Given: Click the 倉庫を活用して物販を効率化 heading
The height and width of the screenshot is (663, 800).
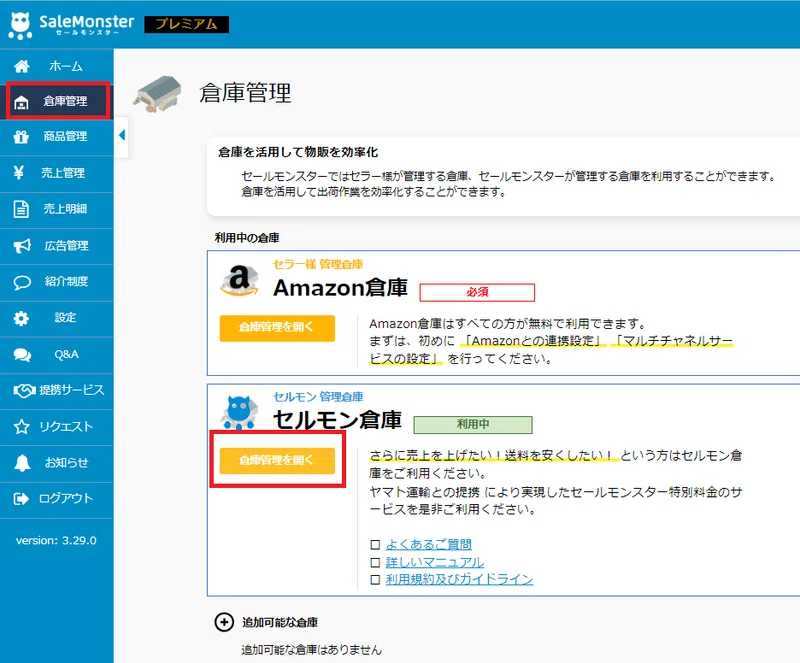Looking at the screenshot, I should point(298,152).
